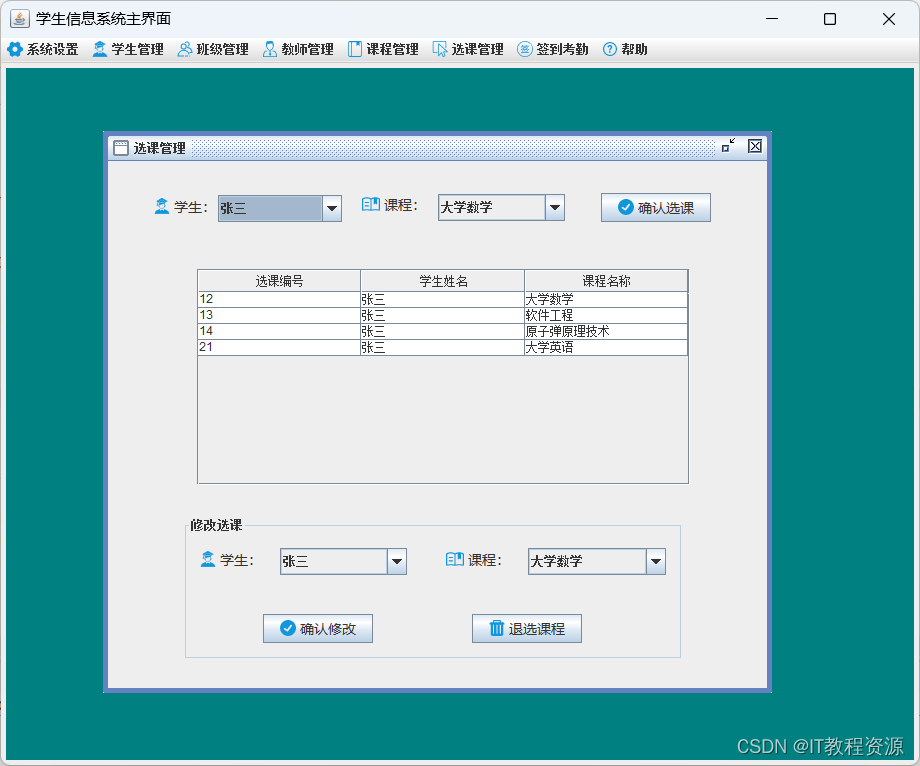Open the 课程管理 menu
The image size is (920, 766).
pyautogui.click(x=383, y=49)
